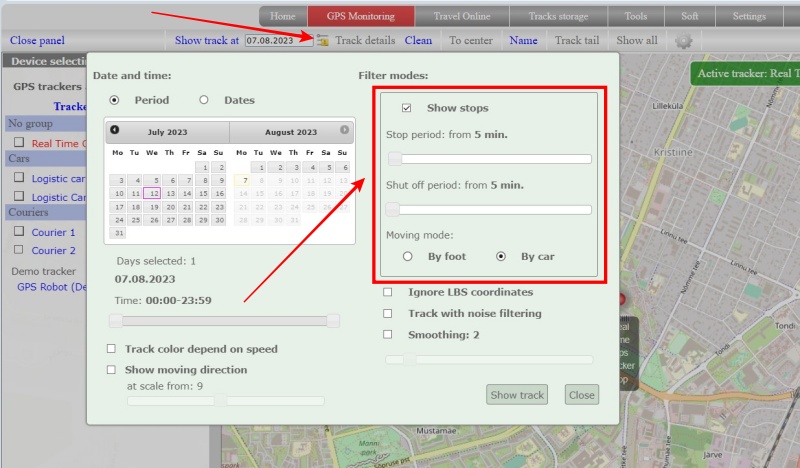The height and width of the screenshot is (468, 800).
Task: Click the Close button in the dialog
Action: 581,395
